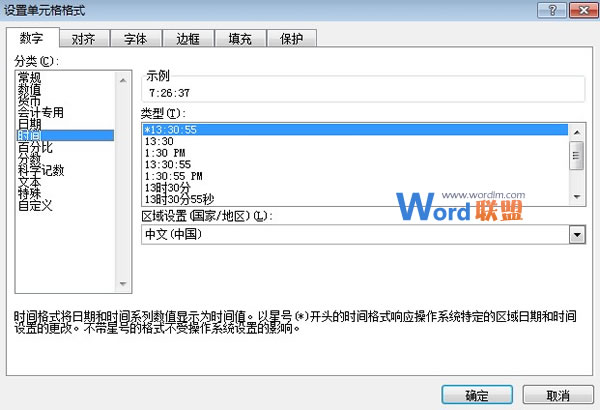Click the 取消 button

558,395
